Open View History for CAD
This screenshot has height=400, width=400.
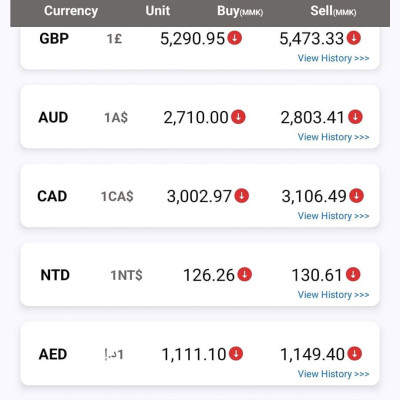click(333, 216)
